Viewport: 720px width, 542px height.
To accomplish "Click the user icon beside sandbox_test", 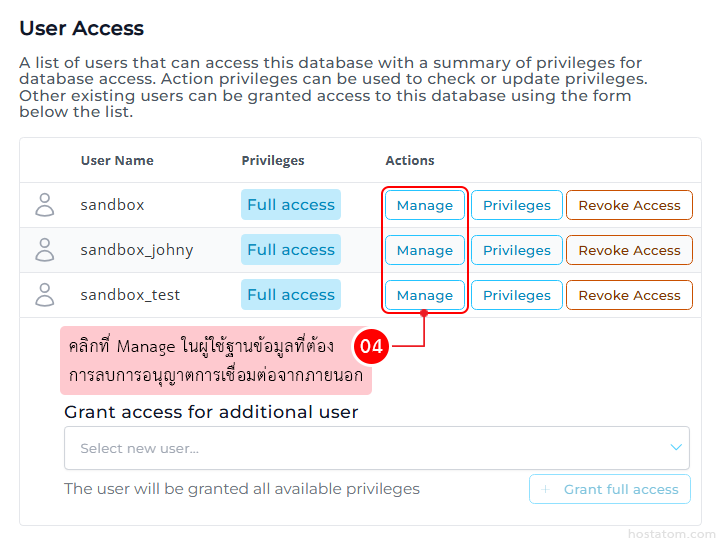I will [45, 295].
